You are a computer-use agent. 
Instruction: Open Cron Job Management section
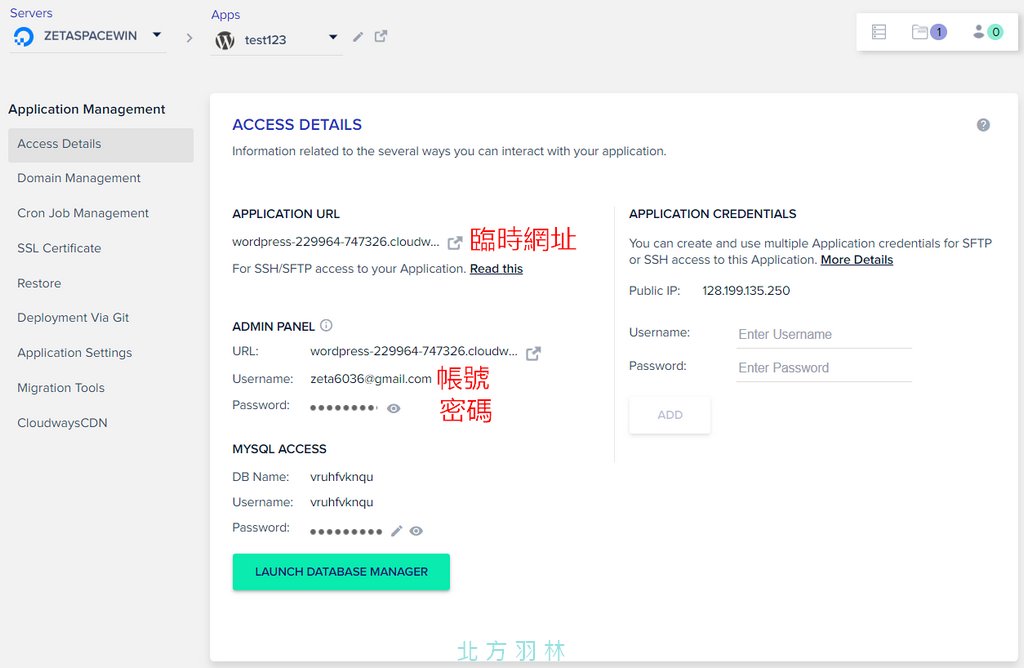(83, 214)
